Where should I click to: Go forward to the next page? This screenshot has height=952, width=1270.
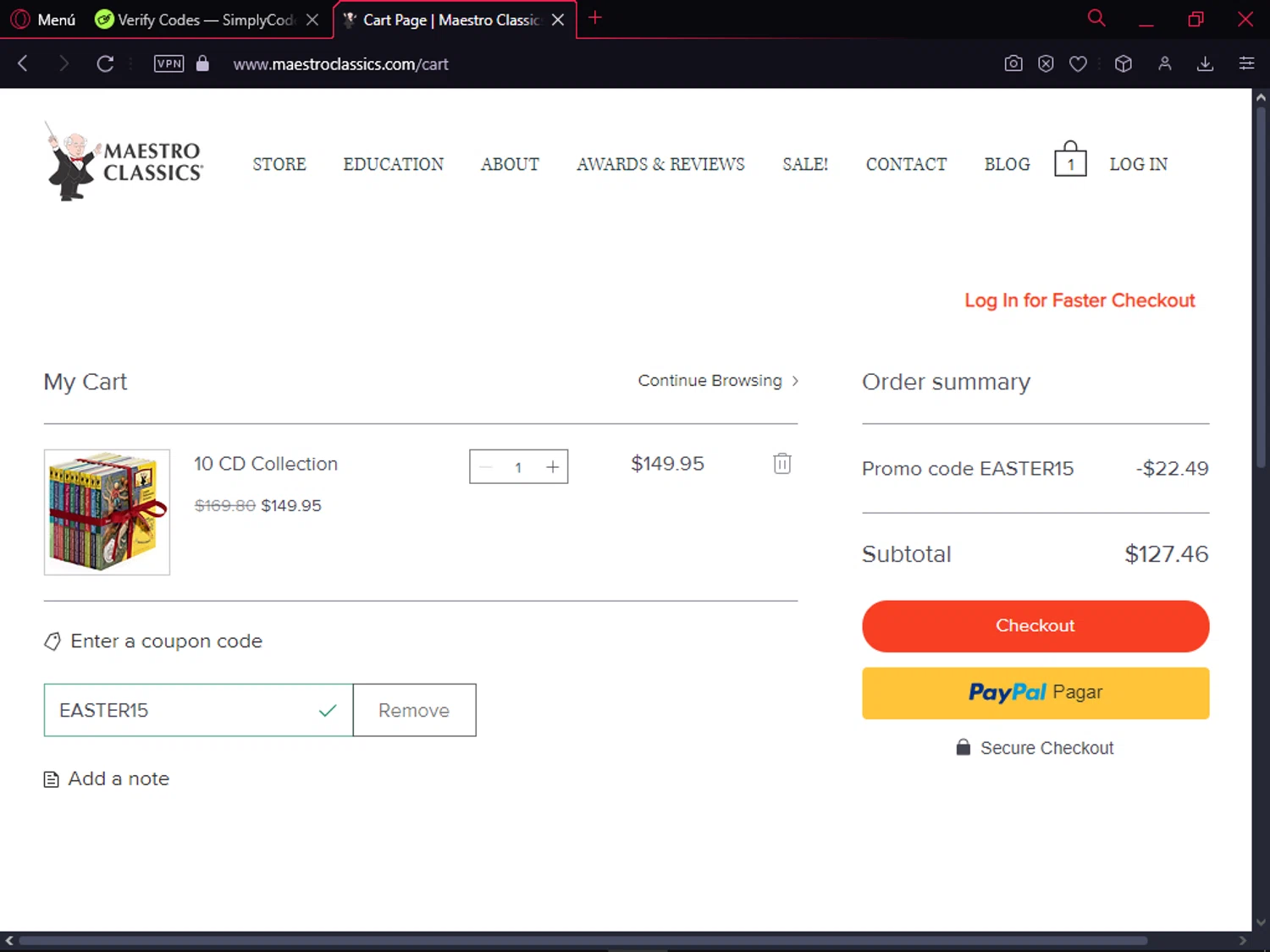pos(63,63)
